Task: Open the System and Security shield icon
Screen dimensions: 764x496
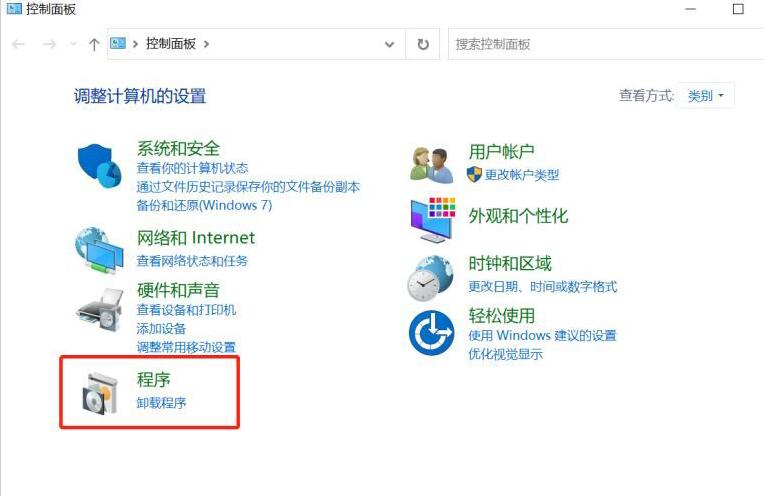Action: tap(99, 166)
